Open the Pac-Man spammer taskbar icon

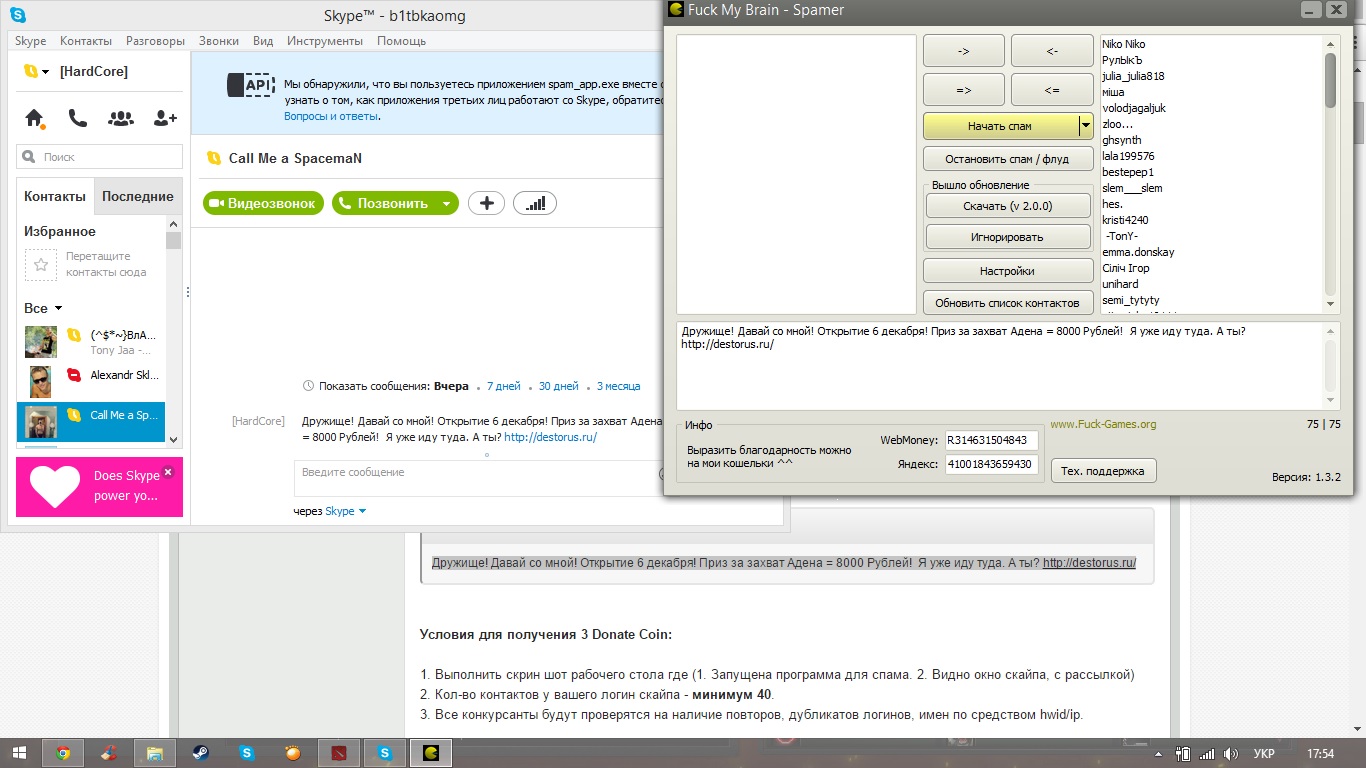click(x=431, y=753)
